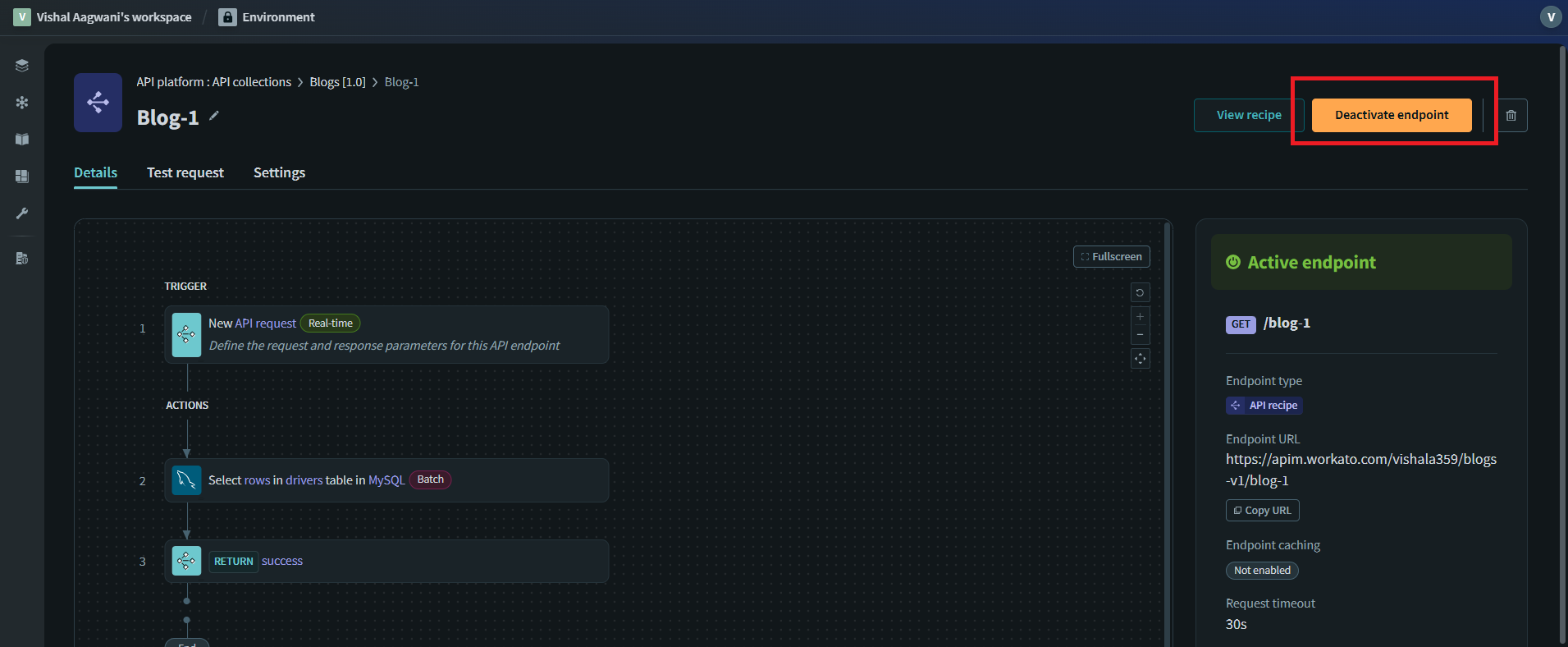1568x647 pixels.
Task: Click the API recipe endpoint type badge
Action: (x=1264, y=406)
